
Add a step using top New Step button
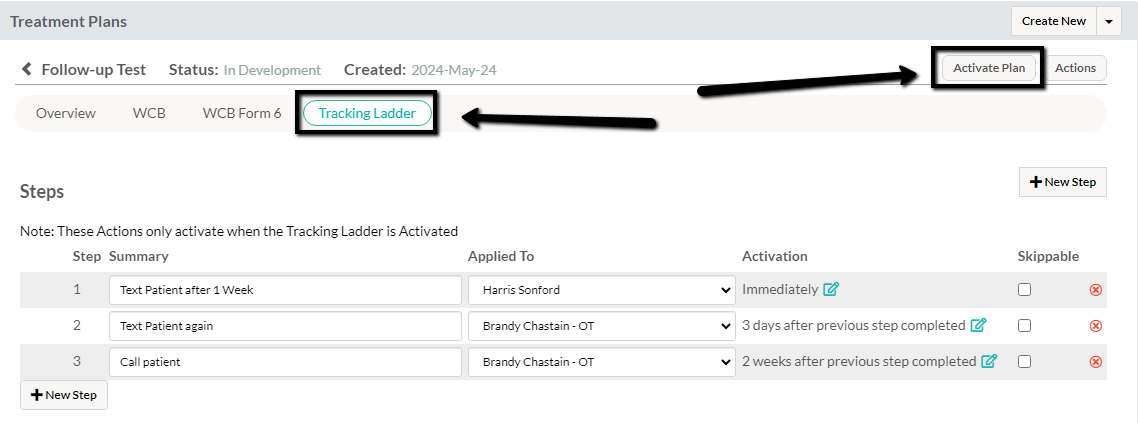pyautogui.click(x=1063, y=182)
